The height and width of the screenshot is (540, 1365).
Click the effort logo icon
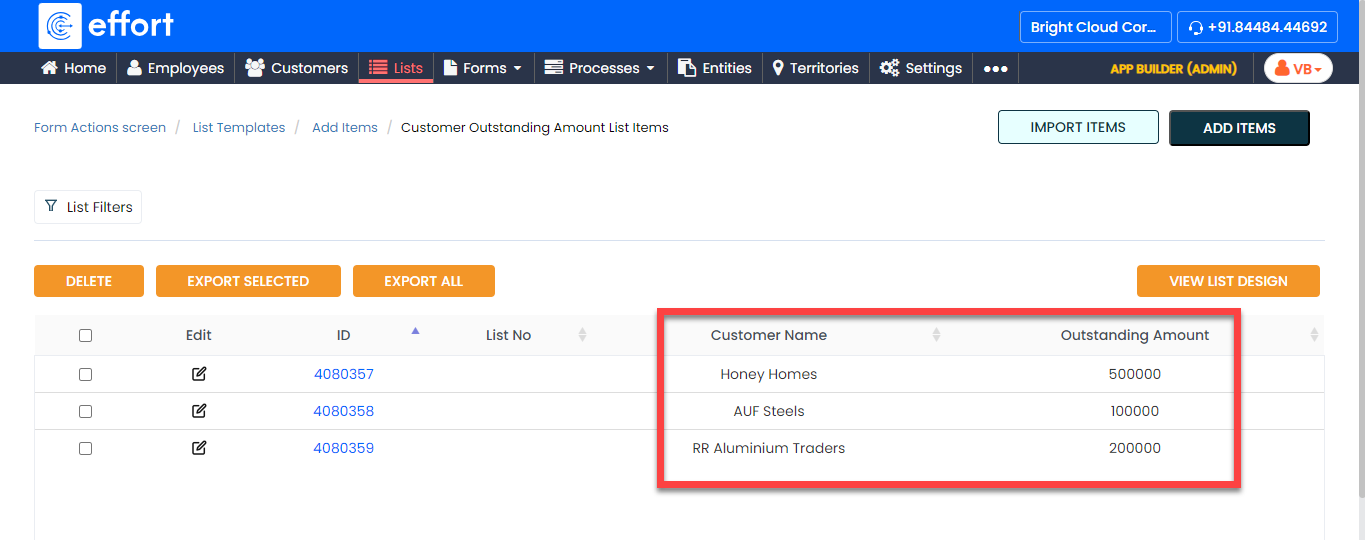[x=60, y=26]
